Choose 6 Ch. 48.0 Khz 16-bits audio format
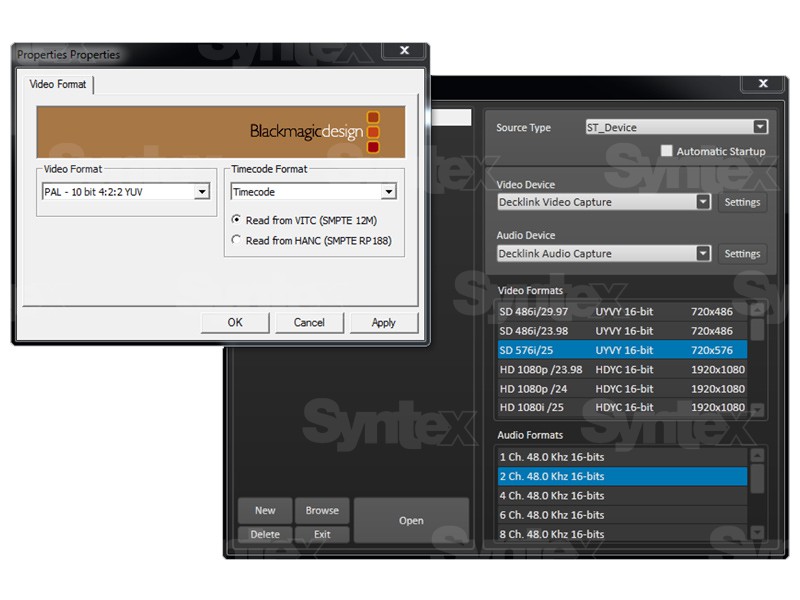 [620, 515]
